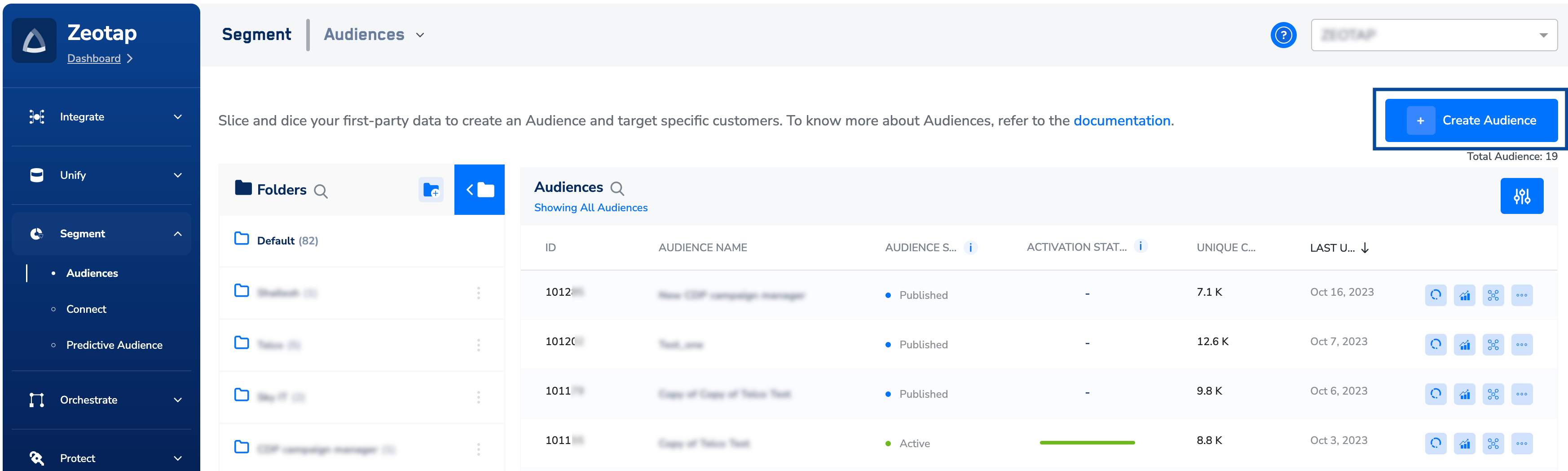Go to the Dashboard link
The image size is (1568, 471).
(x=94, y=58)
